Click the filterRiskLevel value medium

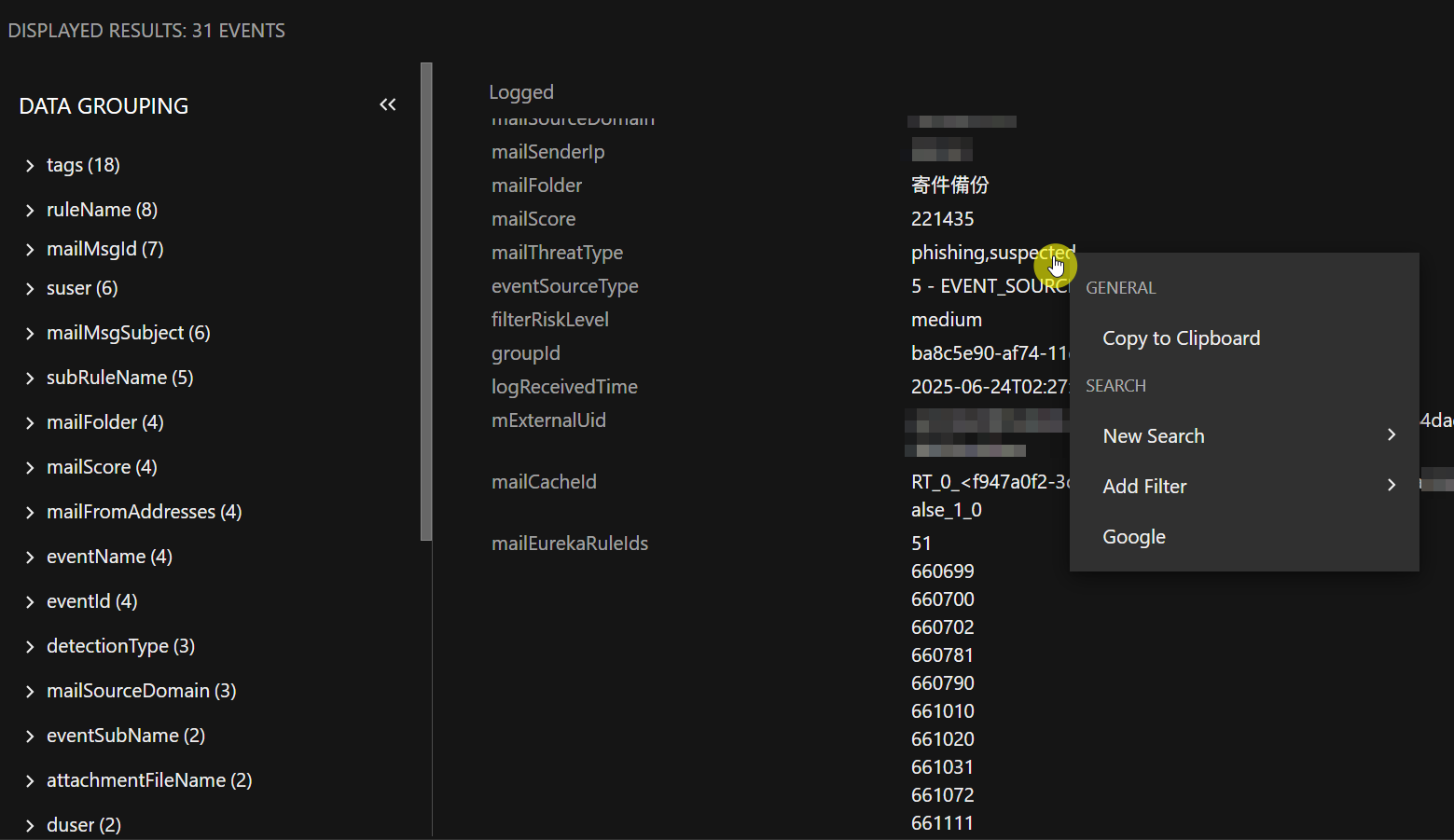(x=946, y=320)
